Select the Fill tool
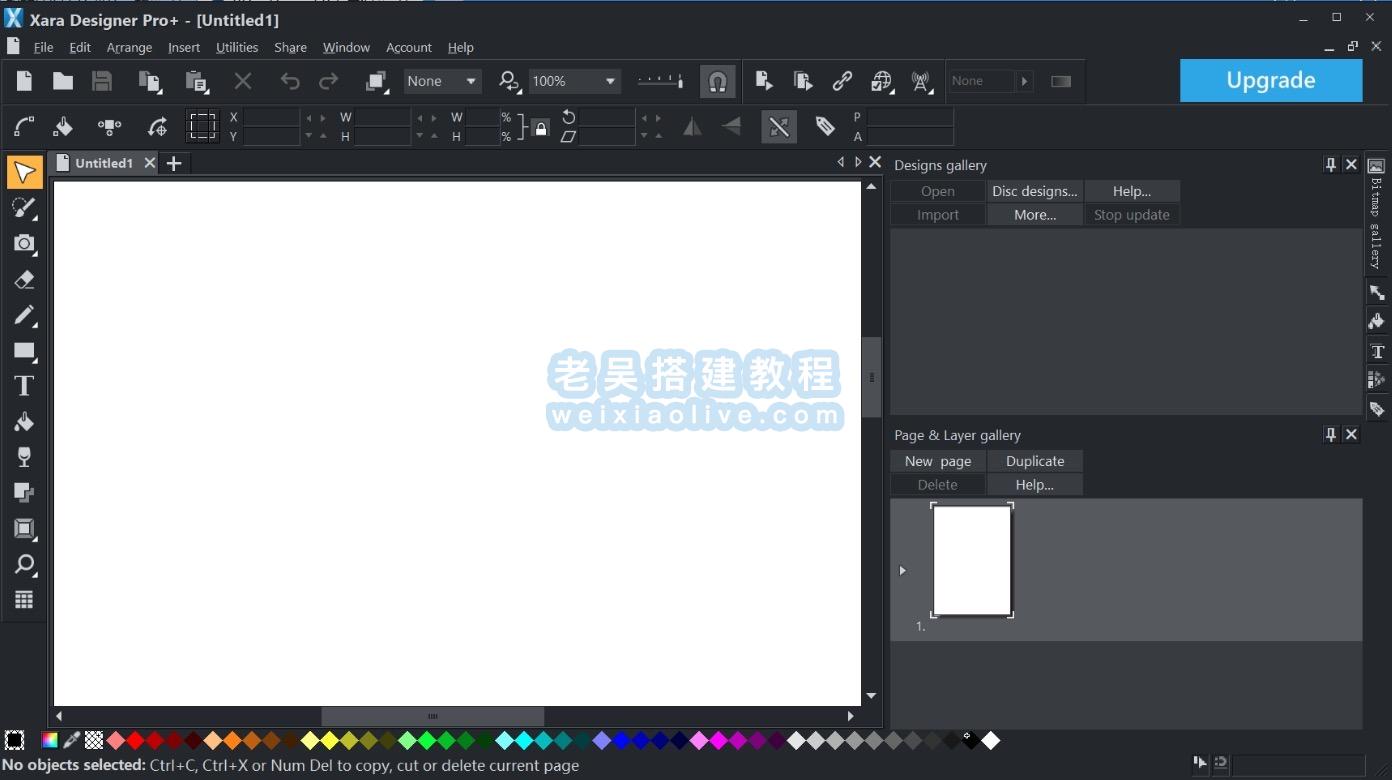This screenshot has width=1392, height=780. coord(25,421)
